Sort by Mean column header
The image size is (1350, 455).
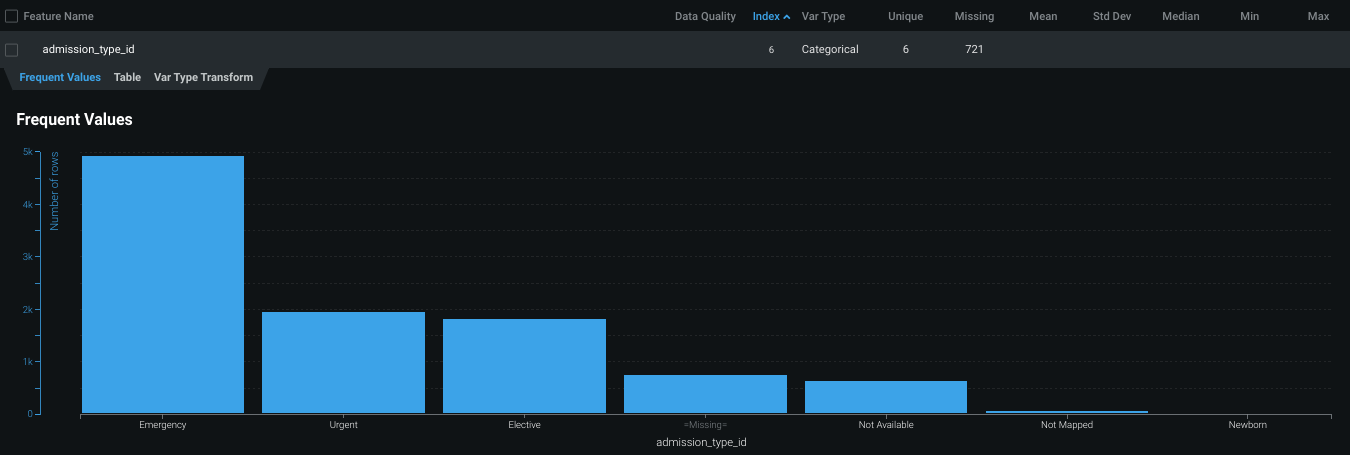(1042, 16)
